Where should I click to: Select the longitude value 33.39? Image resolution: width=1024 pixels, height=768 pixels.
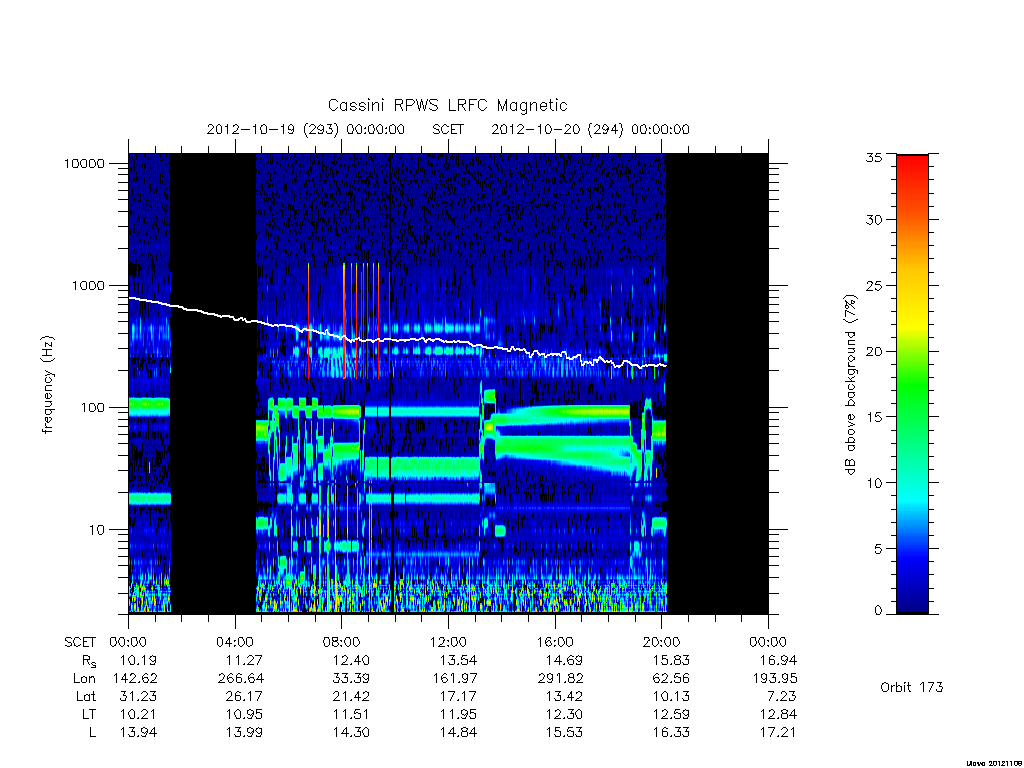351,679
